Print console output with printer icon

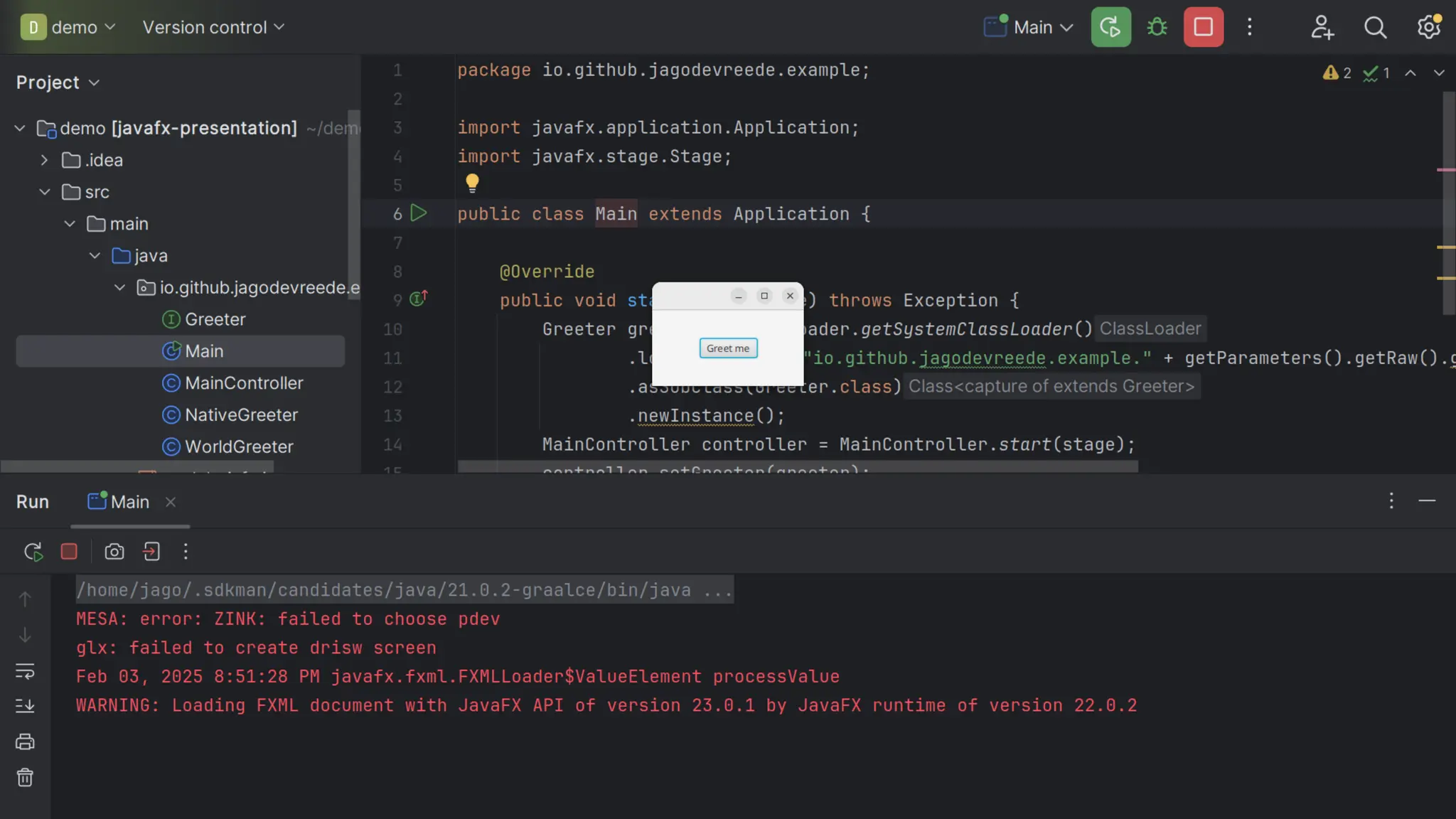coord(25,742)
